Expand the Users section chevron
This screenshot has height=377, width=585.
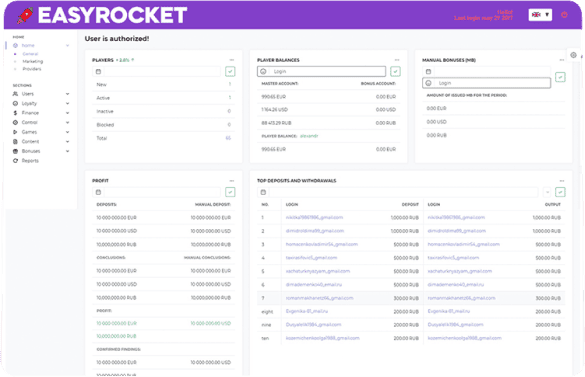point(68,94)
